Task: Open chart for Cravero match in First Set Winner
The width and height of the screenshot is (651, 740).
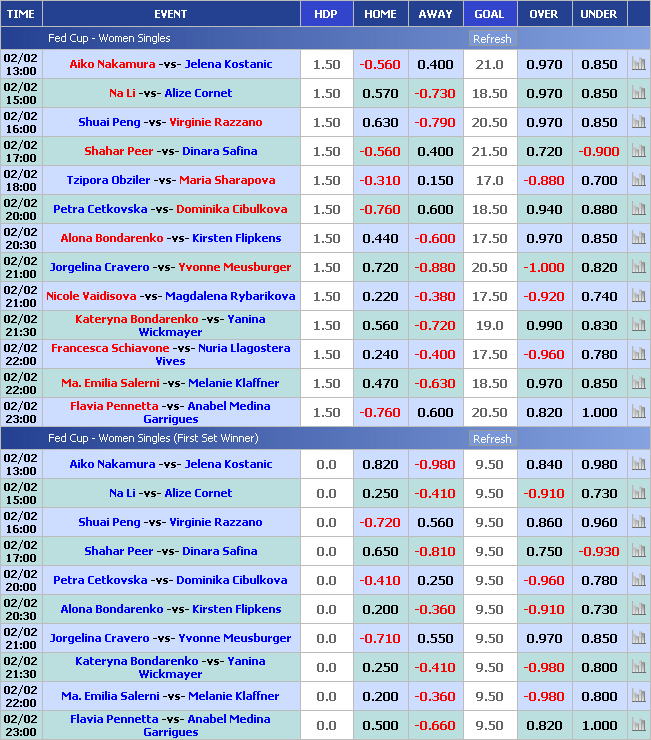Action: coord(638,638)
